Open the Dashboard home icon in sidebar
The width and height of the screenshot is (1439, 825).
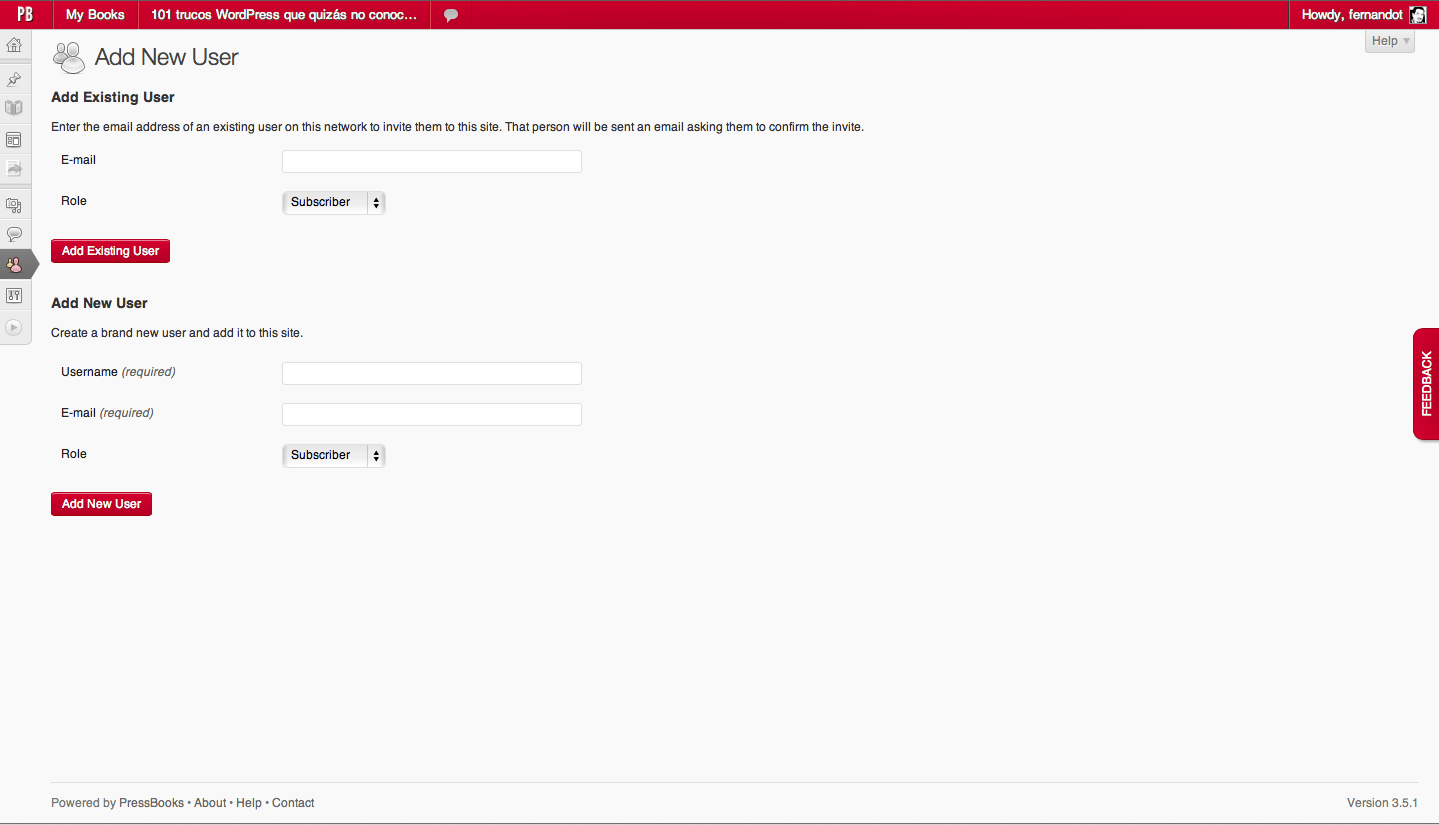(x=14, y=45)
